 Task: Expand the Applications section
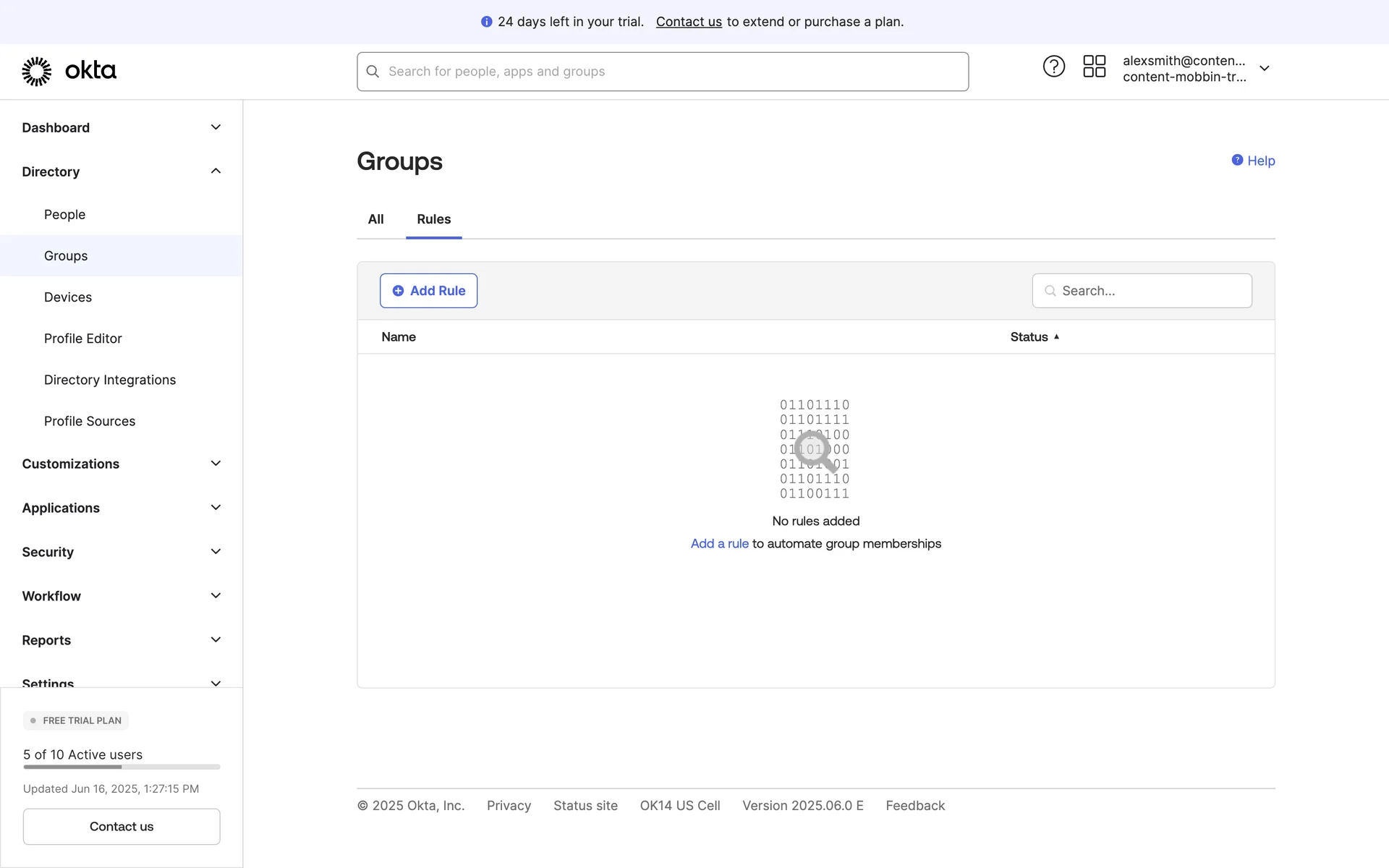click(216, 508)
